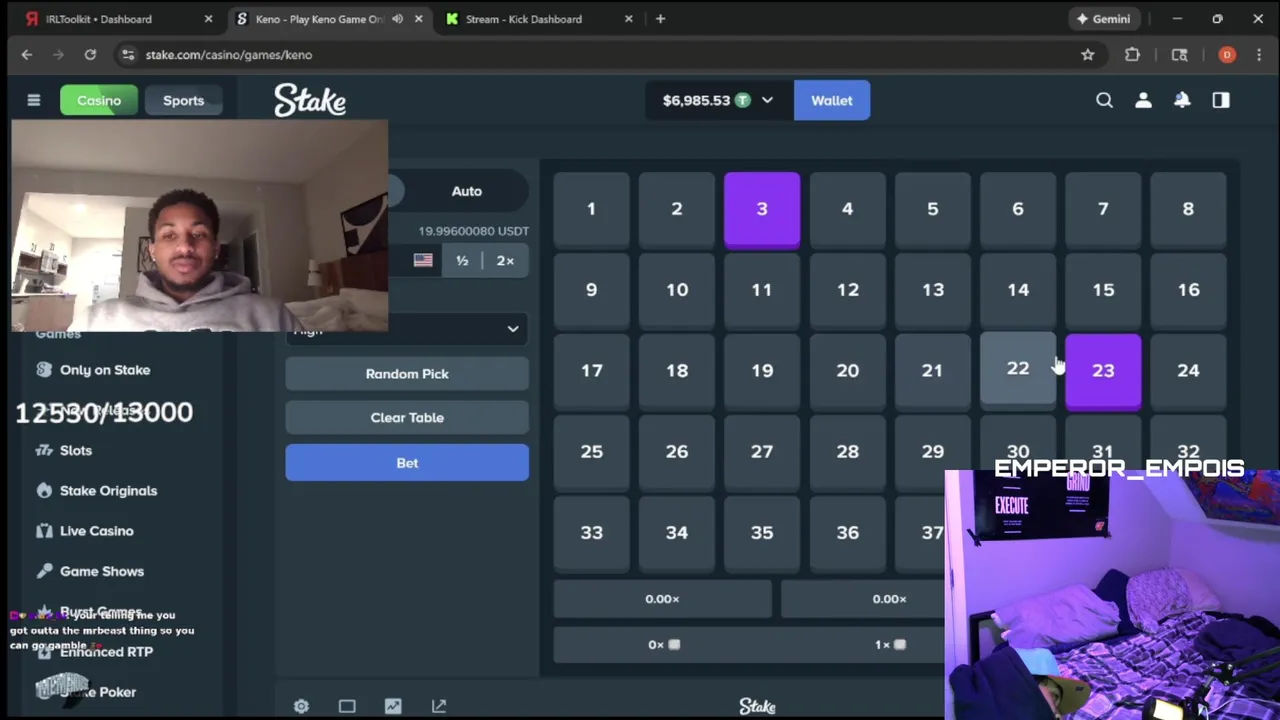Screen dimensions: 1280x720
Task: Open the Chrome profile avatar
Action: (1227, 55)
